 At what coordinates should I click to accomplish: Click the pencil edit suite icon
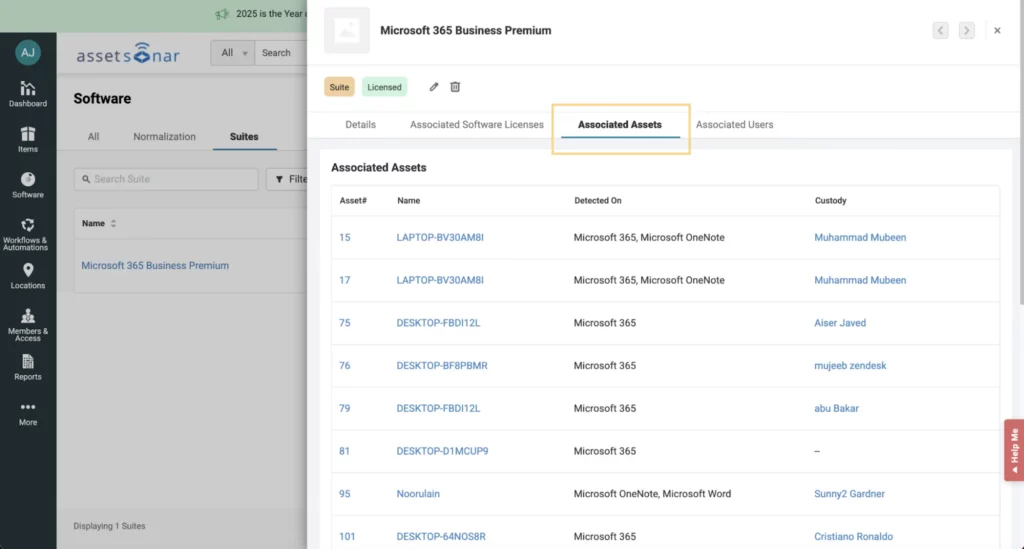click(x=434, y=87)
